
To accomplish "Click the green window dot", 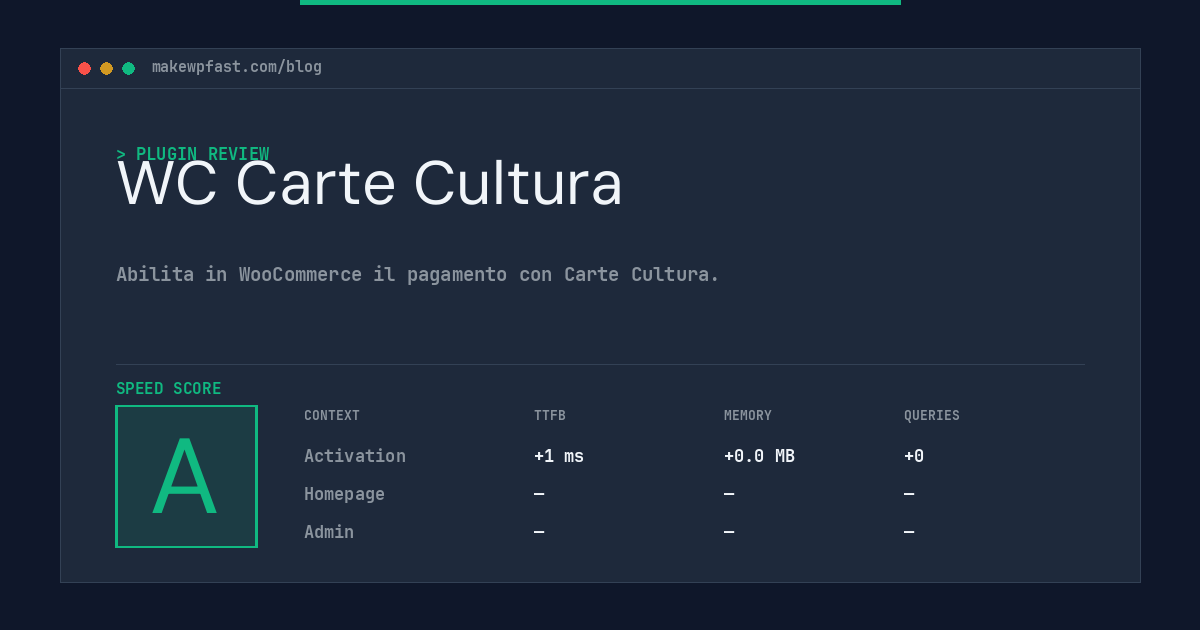I will pyautogui.click(x=128, y=68).
